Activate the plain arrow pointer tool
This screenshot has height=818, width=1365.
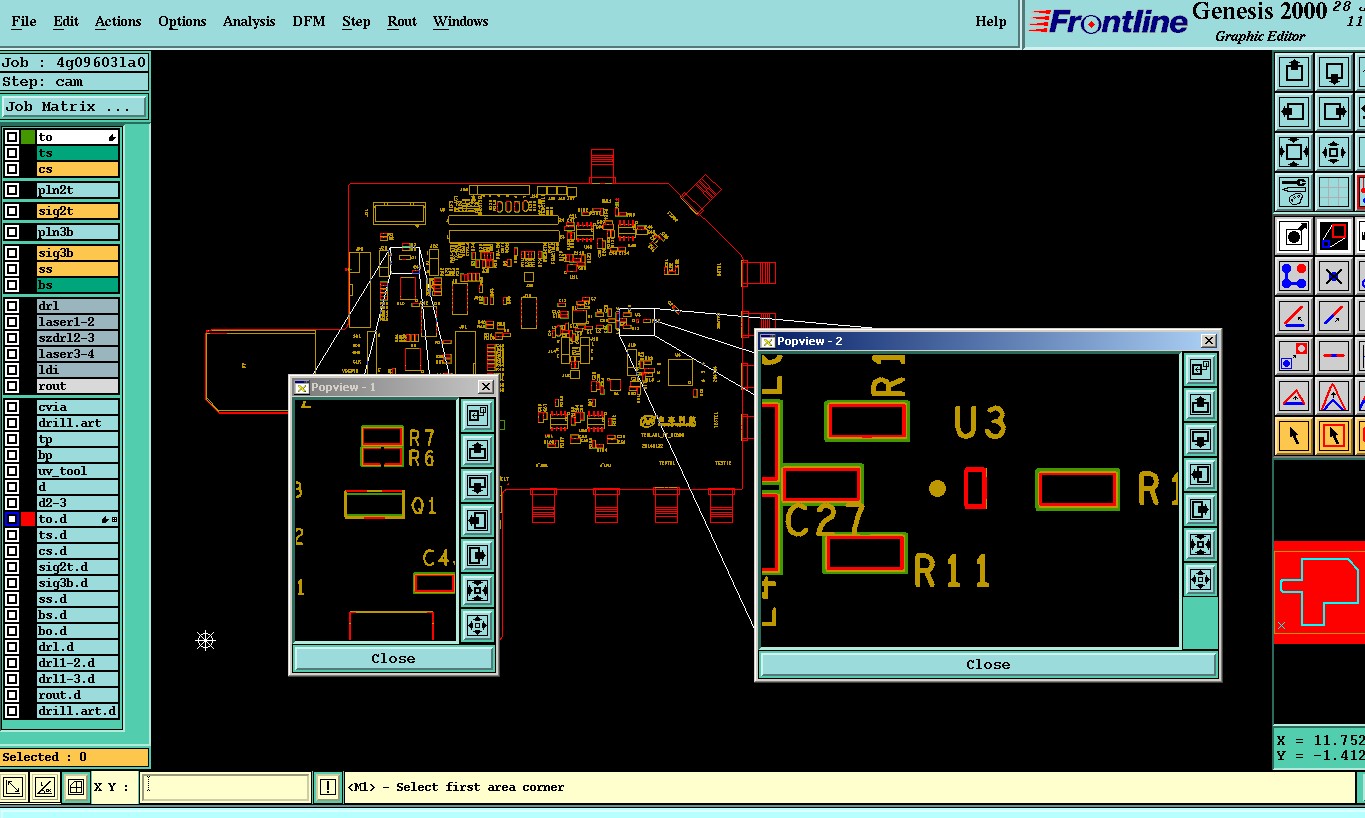1294,436
